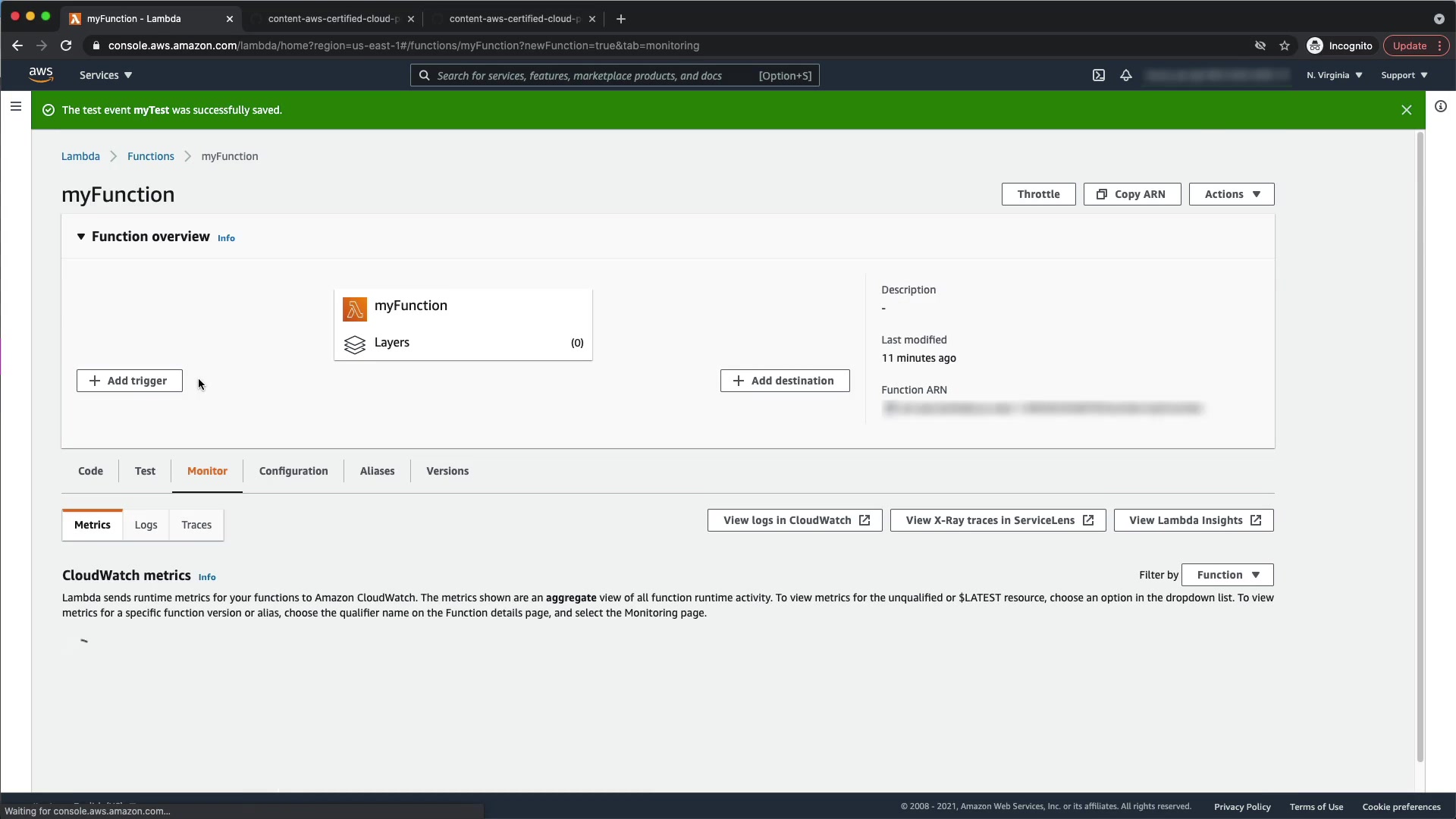Click the AWS logo home icon
The height and width of the screenshot is (819, 1456).
pyautogui.click(x=41, y=74)
